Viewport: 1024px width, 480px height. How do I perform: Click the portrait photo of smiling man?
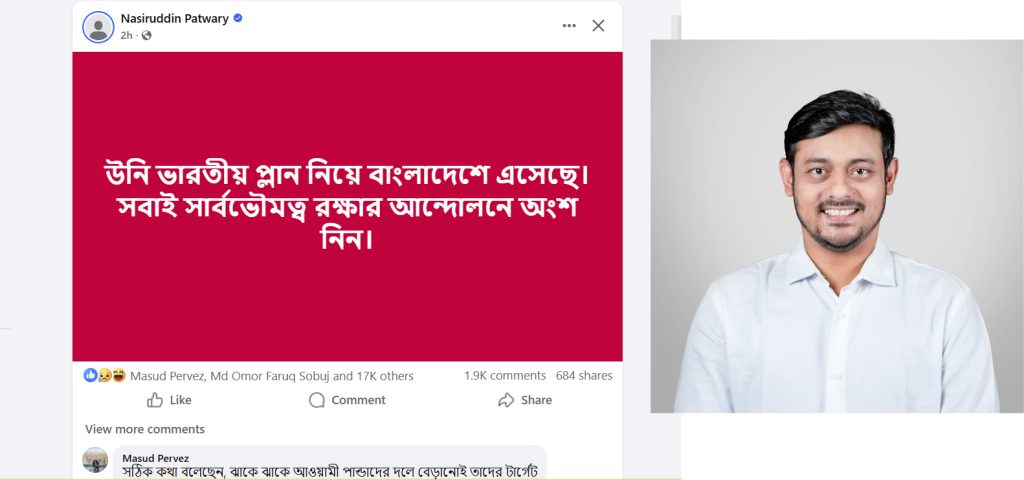(x=837, y=226)
